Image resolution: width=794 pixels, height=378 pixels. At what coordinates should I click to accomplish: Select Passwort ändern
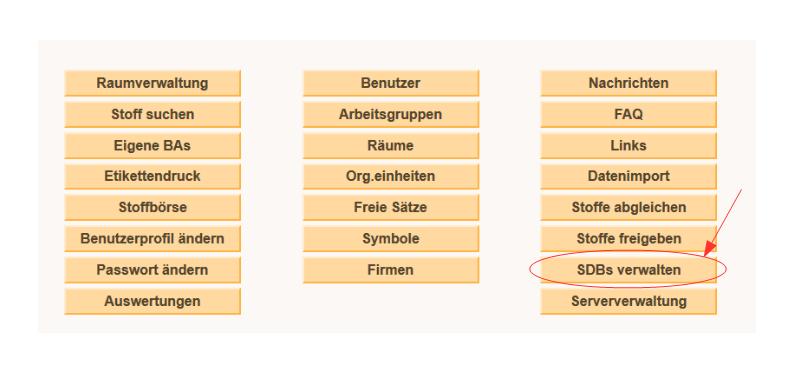[152, 270]
